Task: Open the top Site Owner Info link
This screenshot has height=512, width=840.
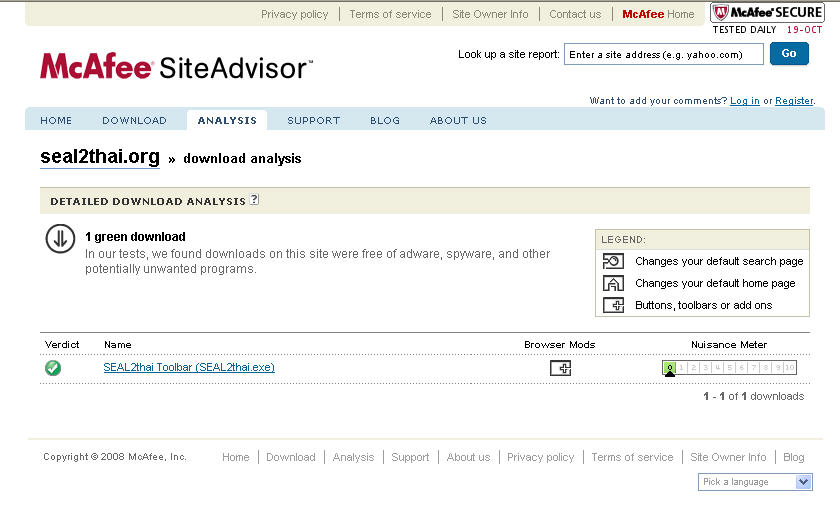Action: click(490, 14)
